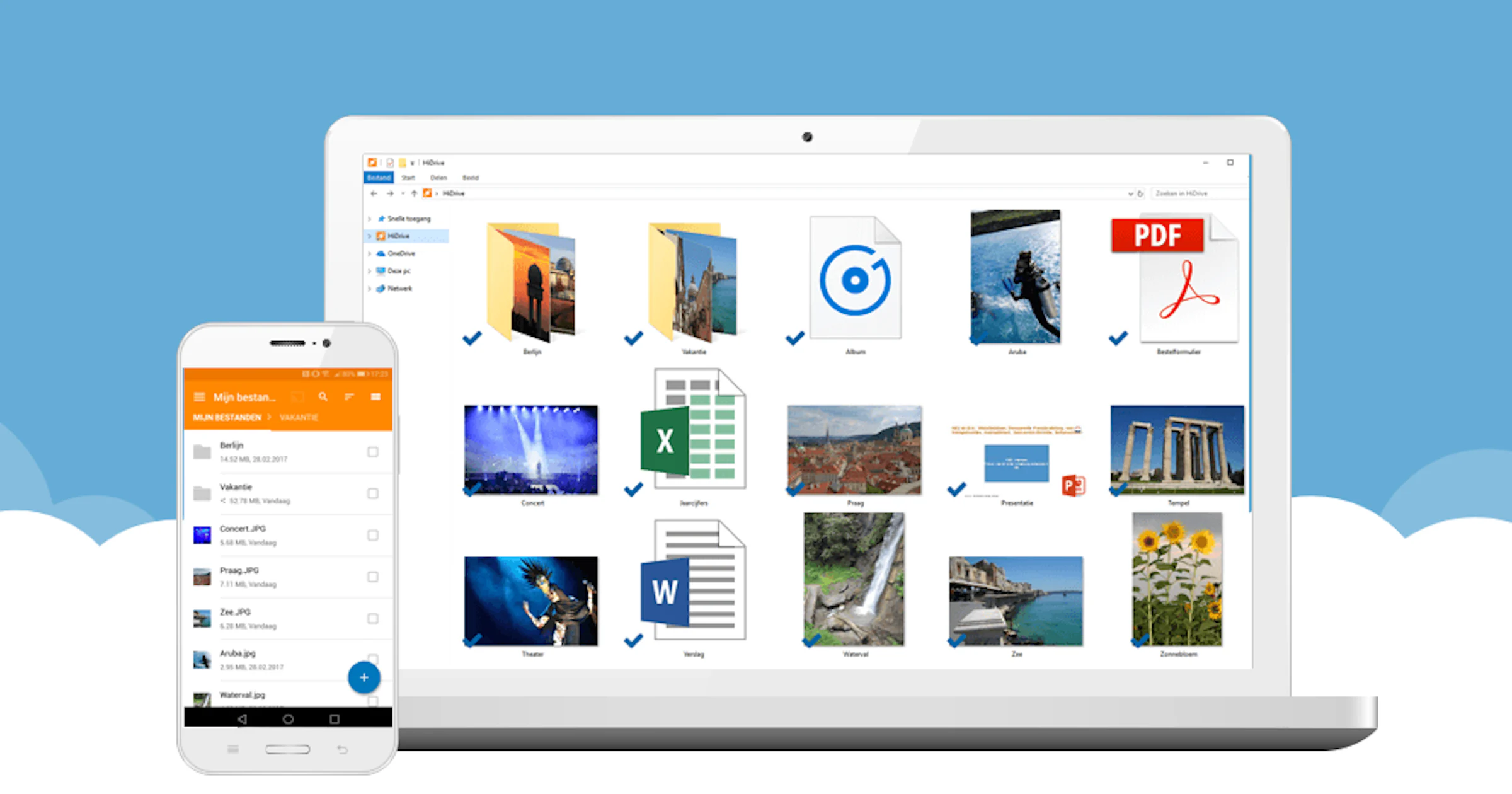
Task: Tap the Android back navigation button
Action: (242, 719)
